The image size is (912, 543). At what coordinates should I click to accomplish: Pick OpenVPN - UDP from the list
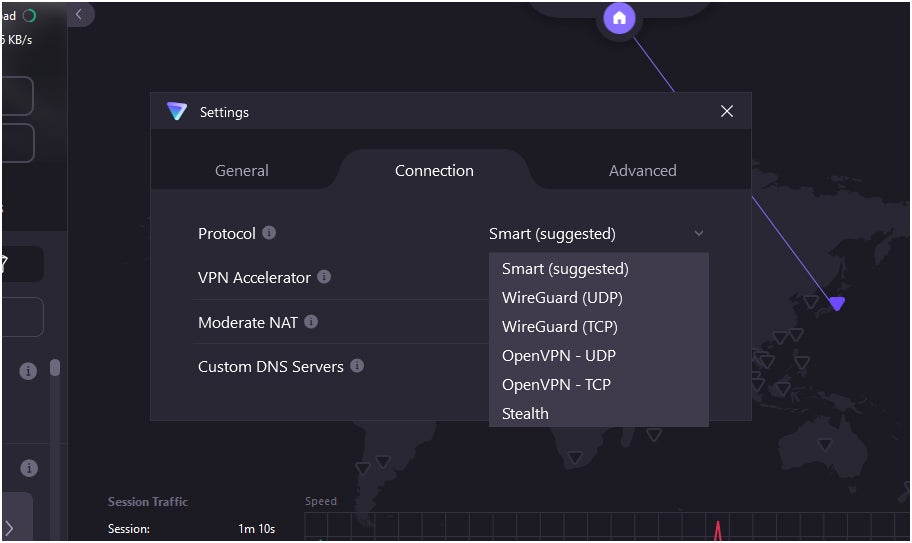598,356
